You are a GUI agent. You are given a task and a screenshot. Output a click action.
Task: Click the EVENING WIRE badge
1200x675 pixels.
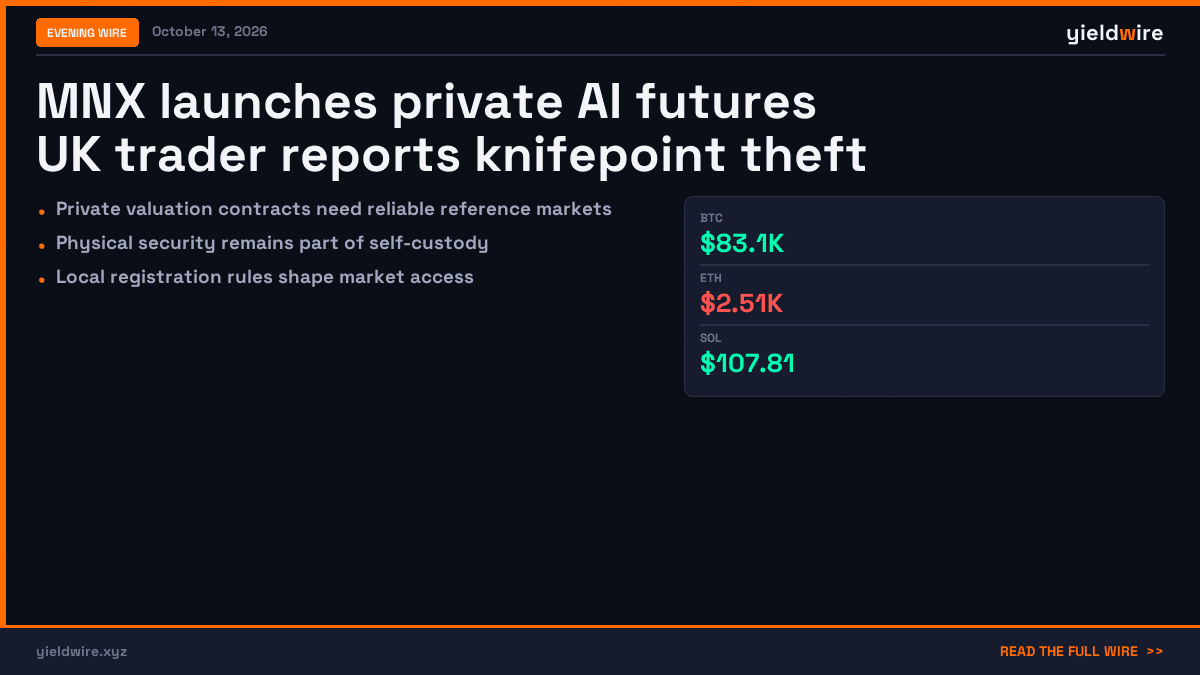click(87, 33)
